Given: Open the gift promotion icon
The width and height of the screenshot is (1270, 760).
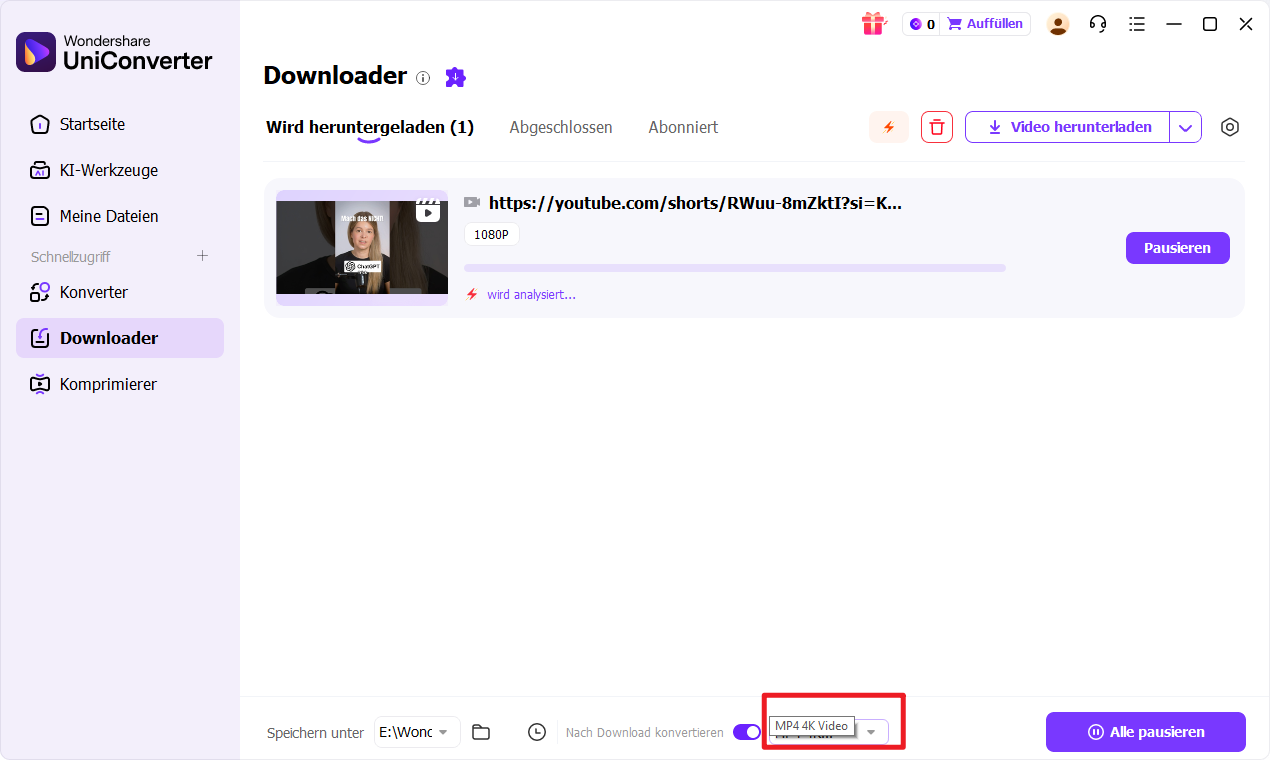Looking at the screenshot, I should point(873,23).
